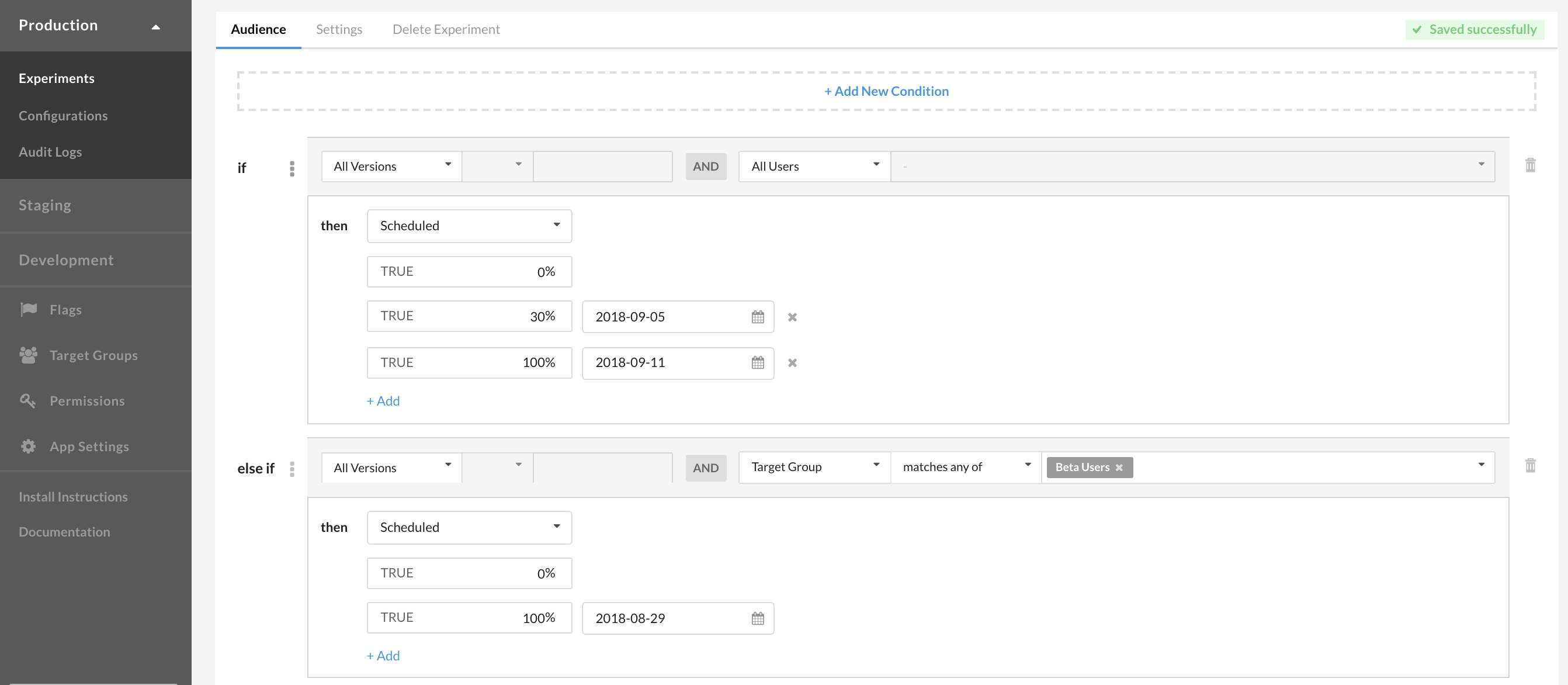Image resolution: width=1568 pixels, height=685 pixels.
Task: Delete the else if condition via trash icon
Action: (1529, 466)
